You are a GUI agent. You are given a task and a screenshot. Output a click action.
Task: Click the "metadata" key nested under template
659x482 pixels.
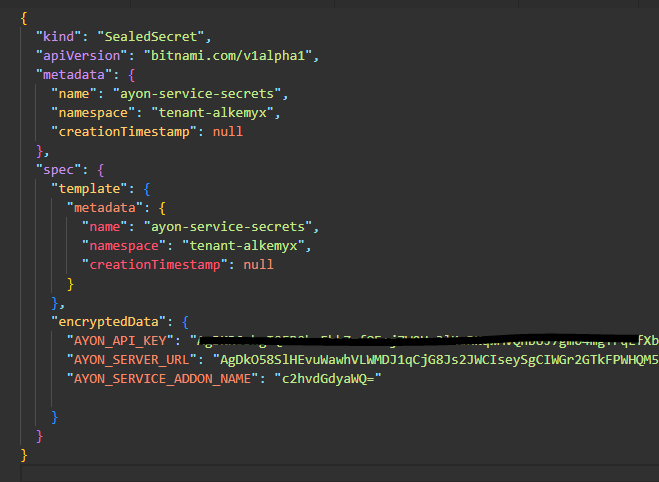tap(105, 208)
